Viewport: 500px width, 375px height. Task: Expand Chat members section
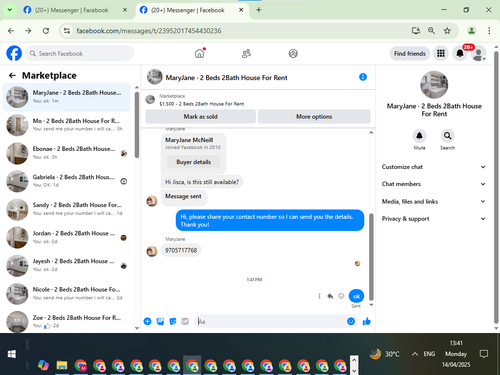click(434, 184)
